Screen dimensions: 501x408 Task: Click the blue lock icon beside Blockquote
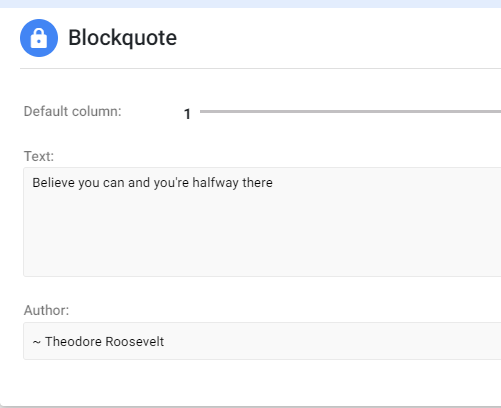39,38
